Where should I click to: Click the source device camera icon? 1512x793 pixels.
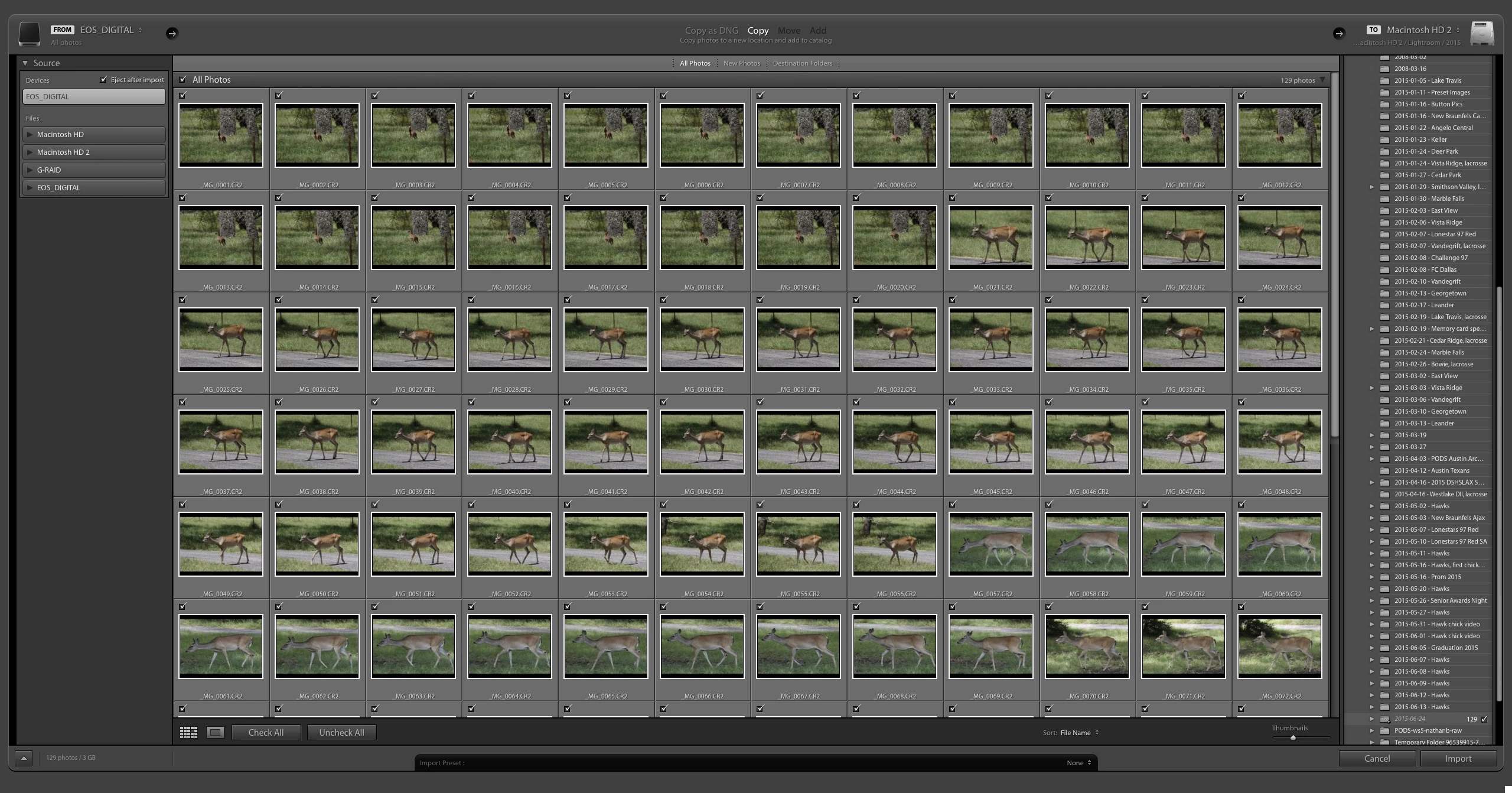pos(29,34)
